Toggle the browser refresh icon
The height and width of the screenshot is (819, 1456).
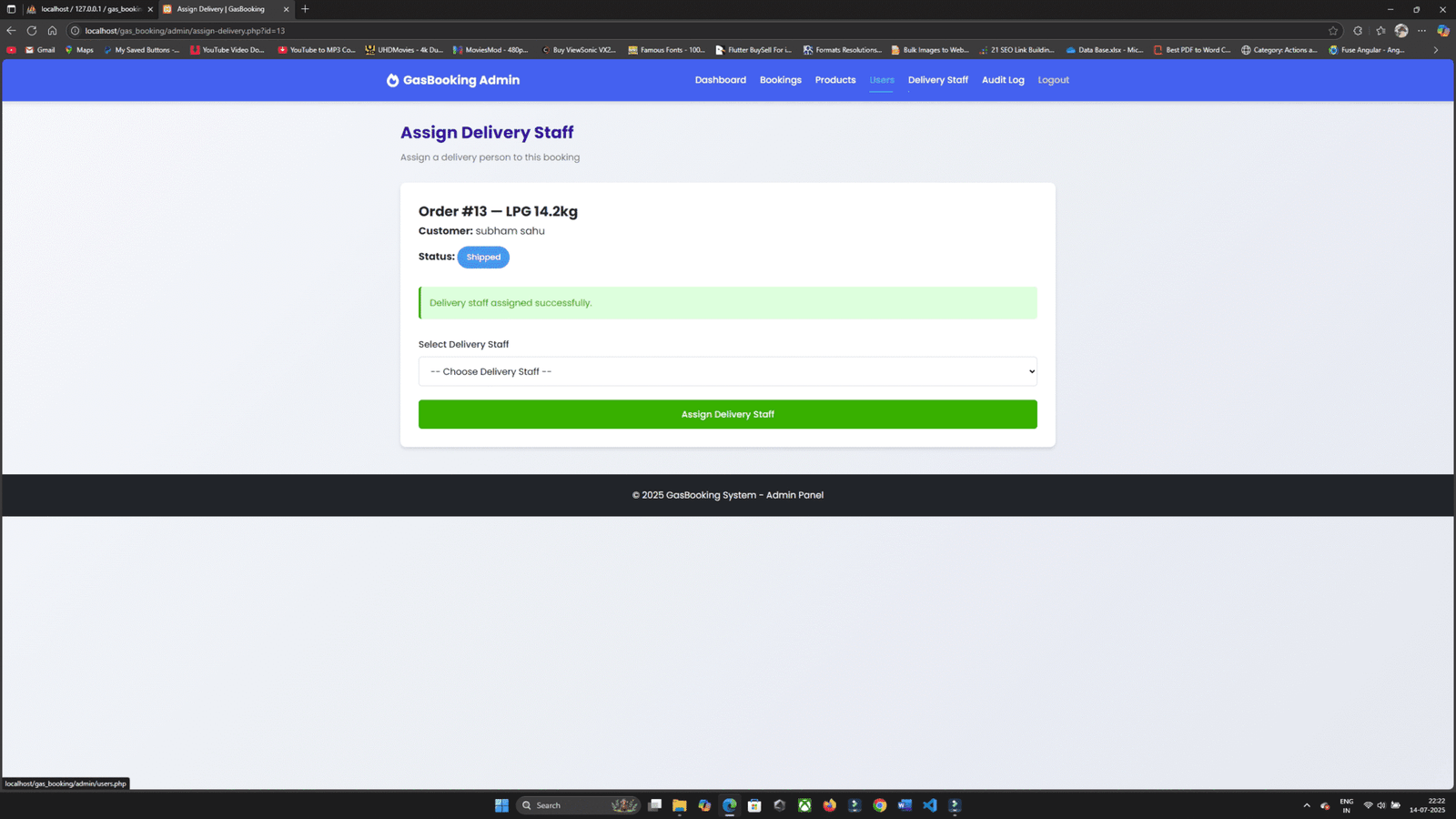click(31, 30)
